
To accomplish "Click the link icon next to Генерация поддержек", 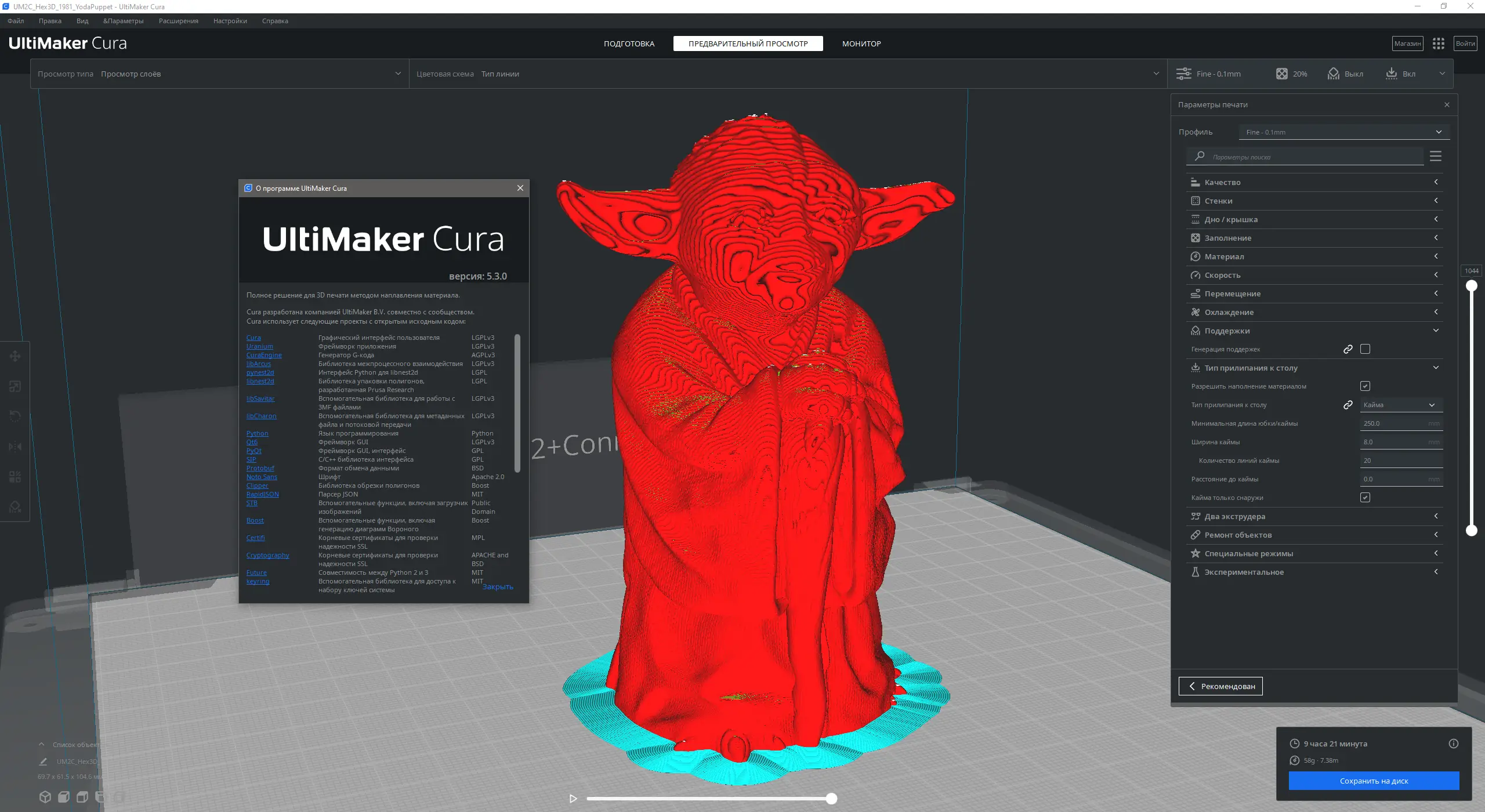I will 1348,349.
